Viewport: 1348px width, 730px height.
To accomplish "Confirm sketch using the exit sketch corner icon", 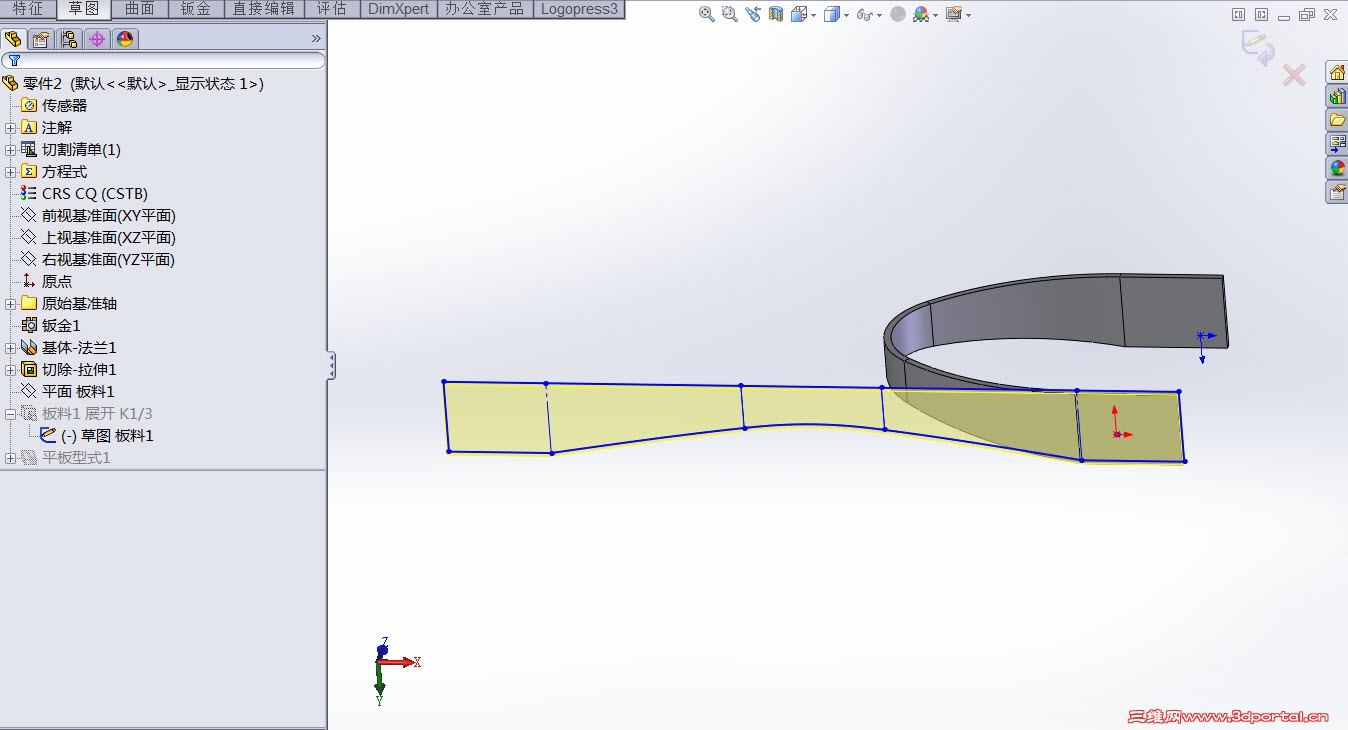I will click(x=1257, y=48).
